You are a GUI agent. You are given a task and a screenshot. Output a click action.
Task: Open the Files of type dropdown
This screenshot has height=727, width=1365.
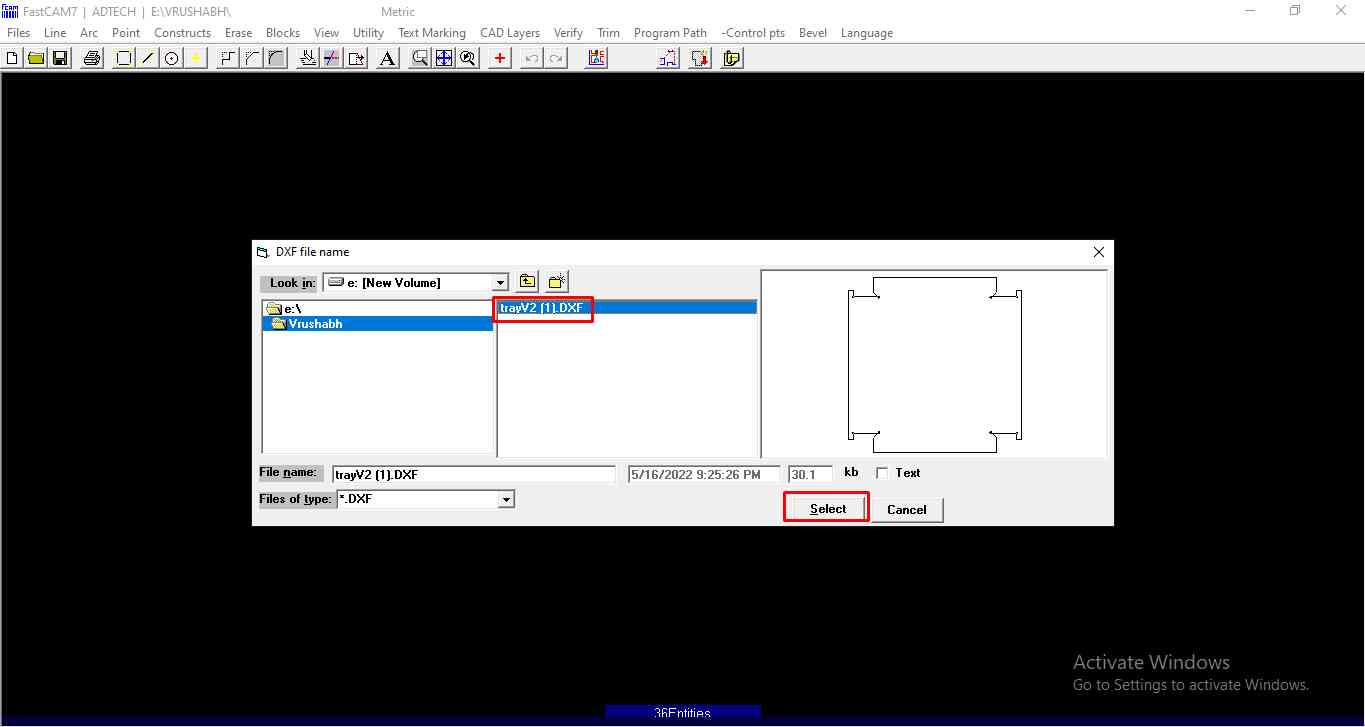(506, 499)
